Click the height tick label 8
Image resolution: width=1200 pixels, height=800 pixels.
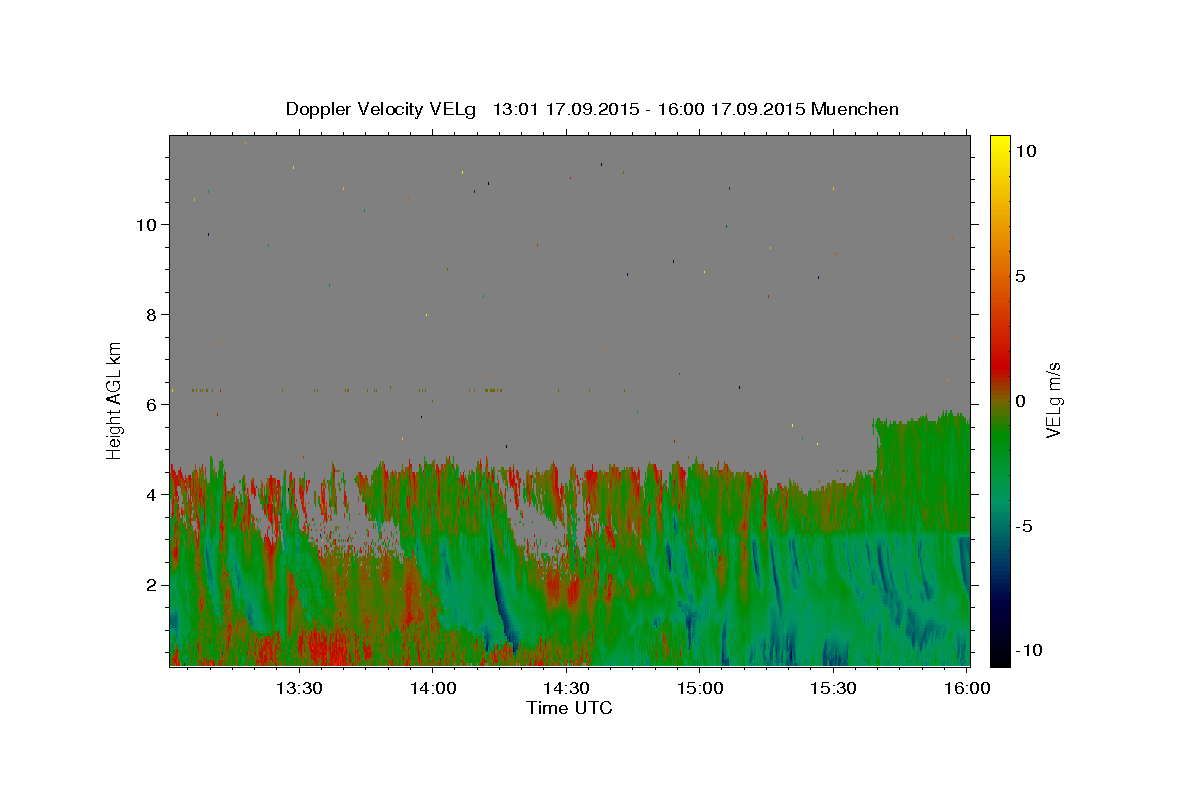[x=151, y=314]
